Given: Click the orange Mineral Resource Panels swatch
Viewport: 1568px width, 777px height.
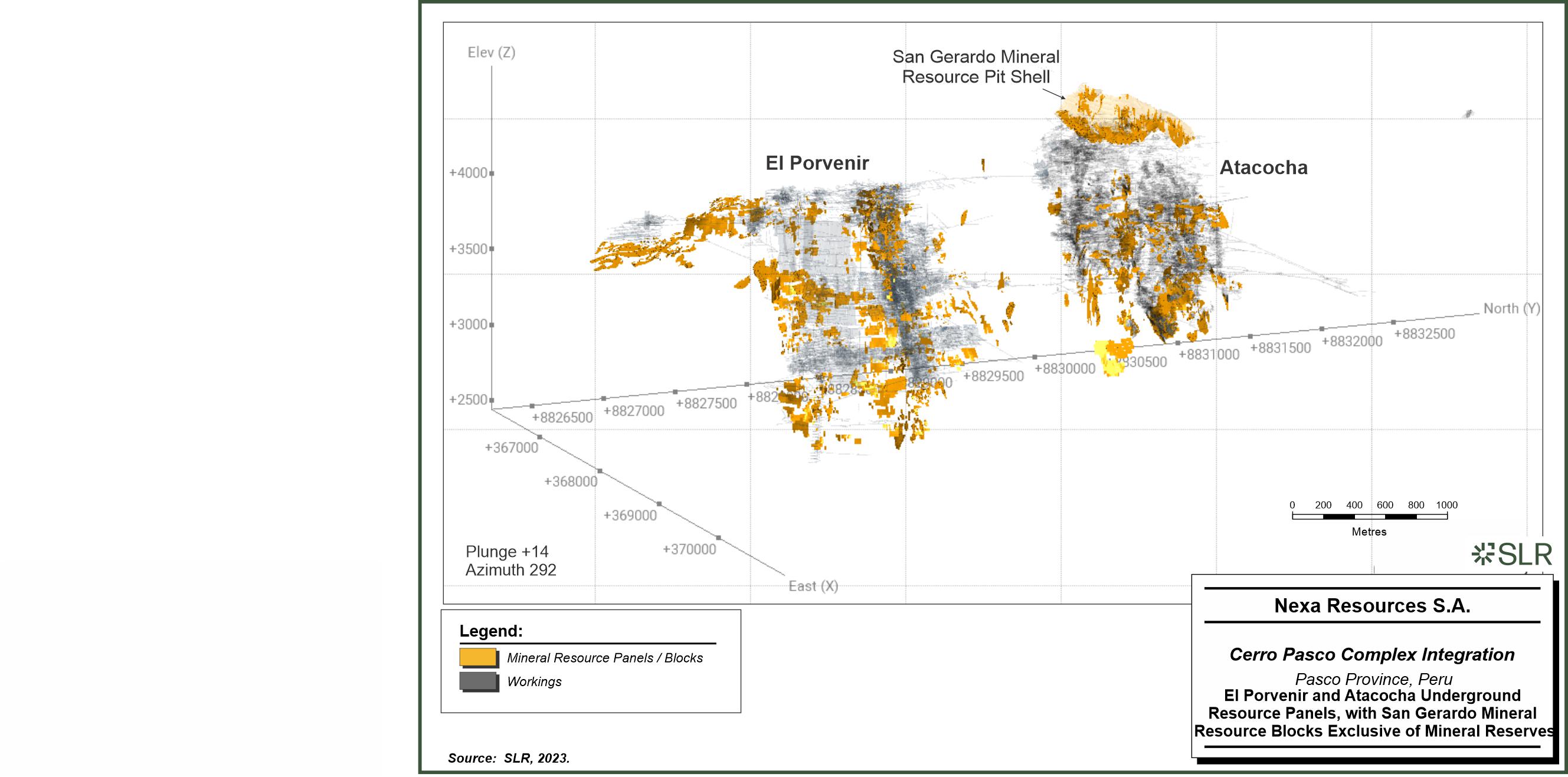Looking at the screenshot, I should click(478, 658).
